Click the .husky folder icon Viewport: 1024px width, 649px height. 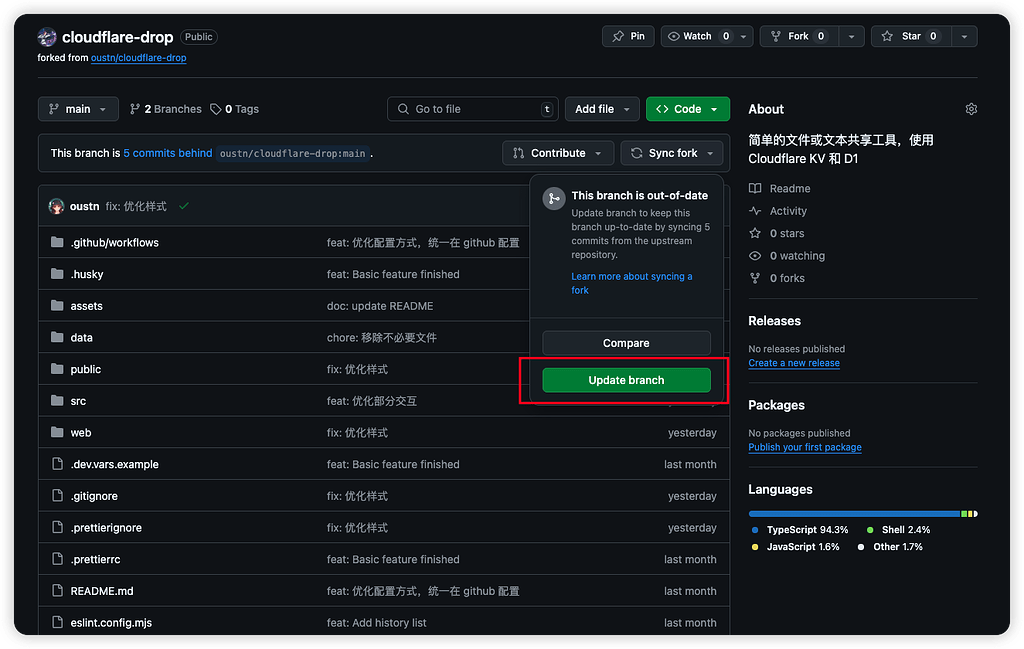57,274
